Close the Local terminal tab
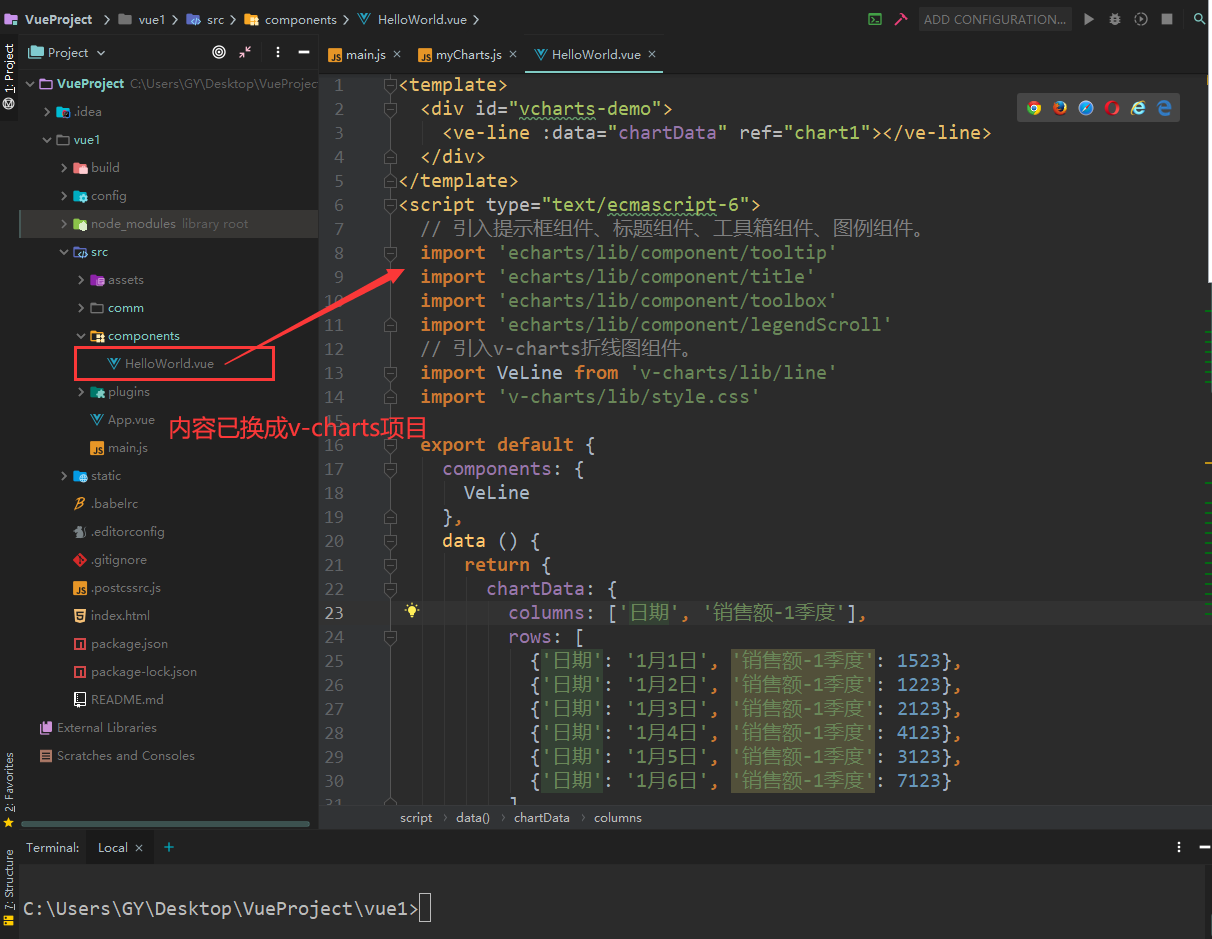Screen dimensions: 1212x939 click(139, 848)
